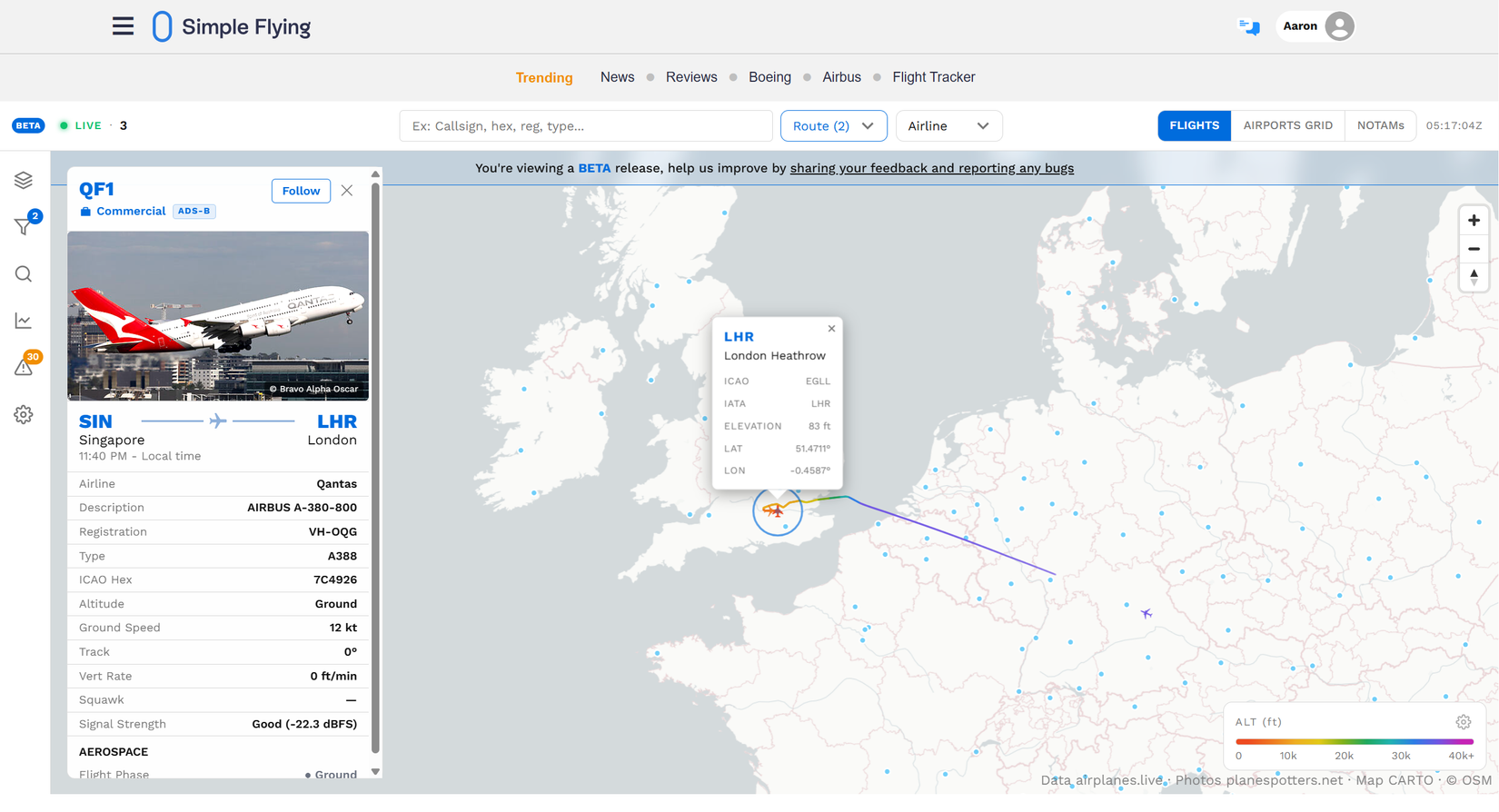Reset the map compass orientation
1499x812 pixels.
click(1474, 277)
